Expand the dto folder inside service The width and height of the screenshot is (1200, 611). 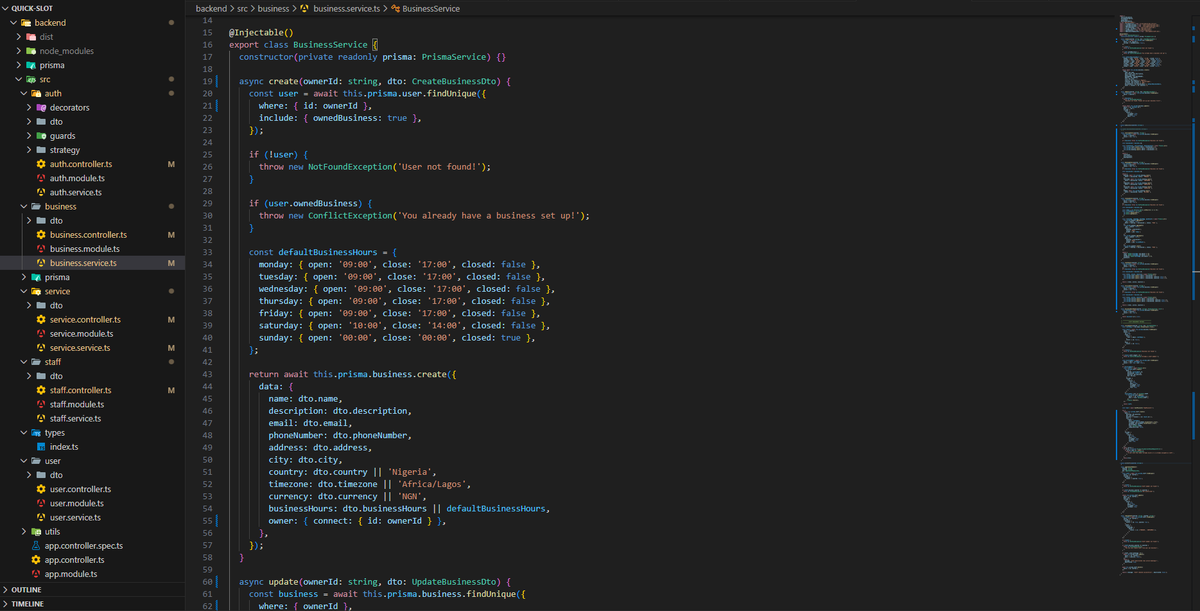[x=28, y=305]
